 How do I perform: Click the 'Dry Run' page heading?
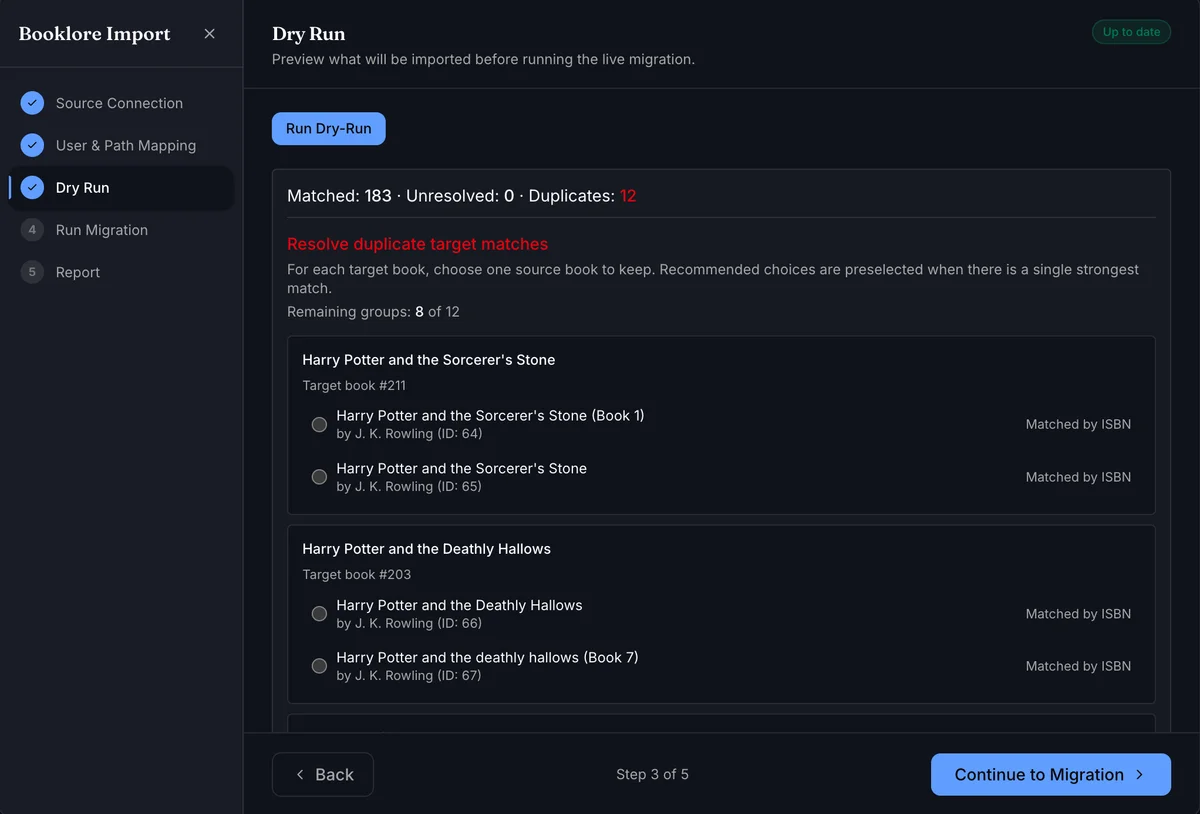pyautogui.click(x=309, y=34)
